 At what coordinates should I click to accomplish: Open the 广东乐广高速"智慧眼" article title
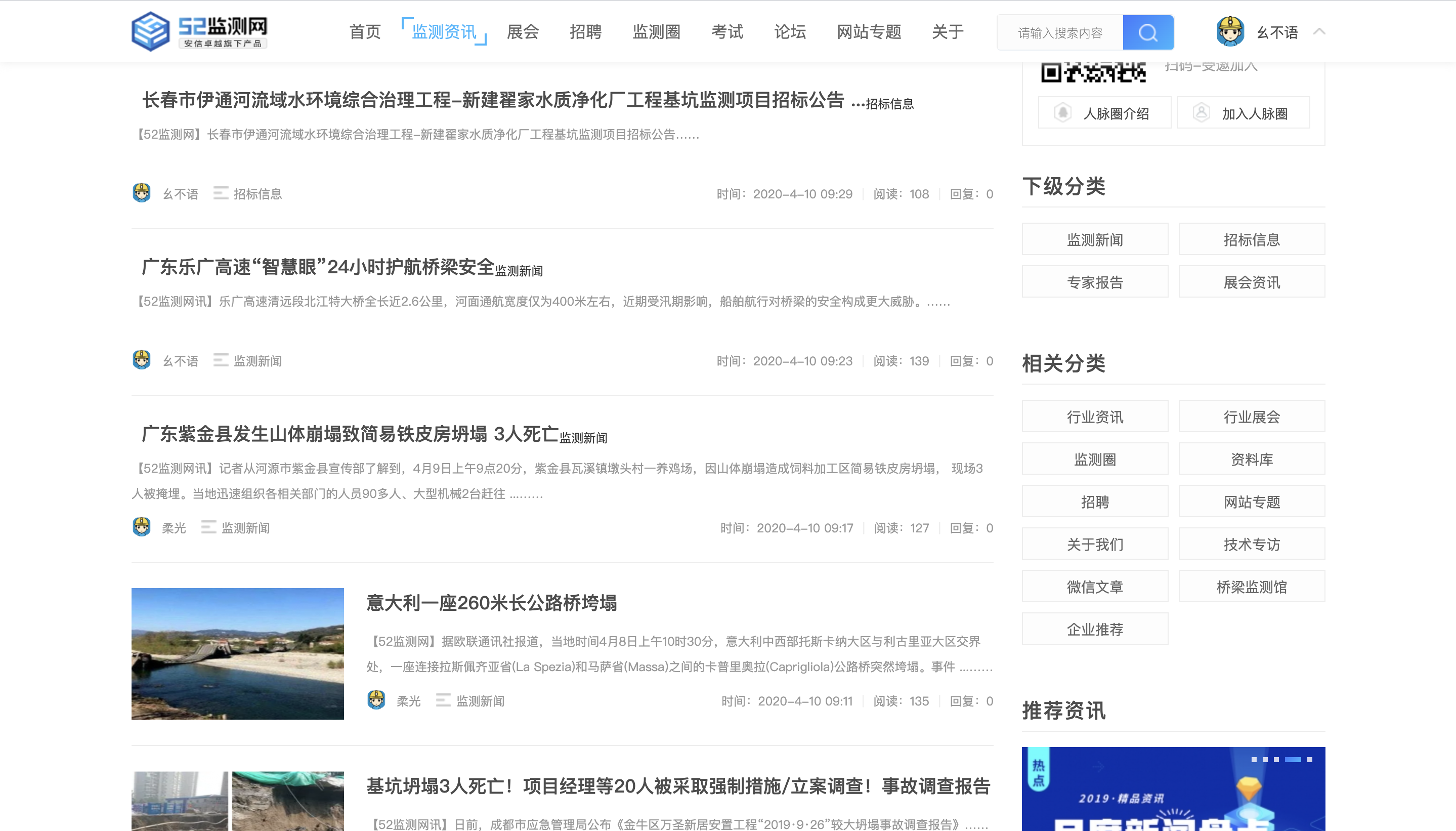[x=318, y=267]
